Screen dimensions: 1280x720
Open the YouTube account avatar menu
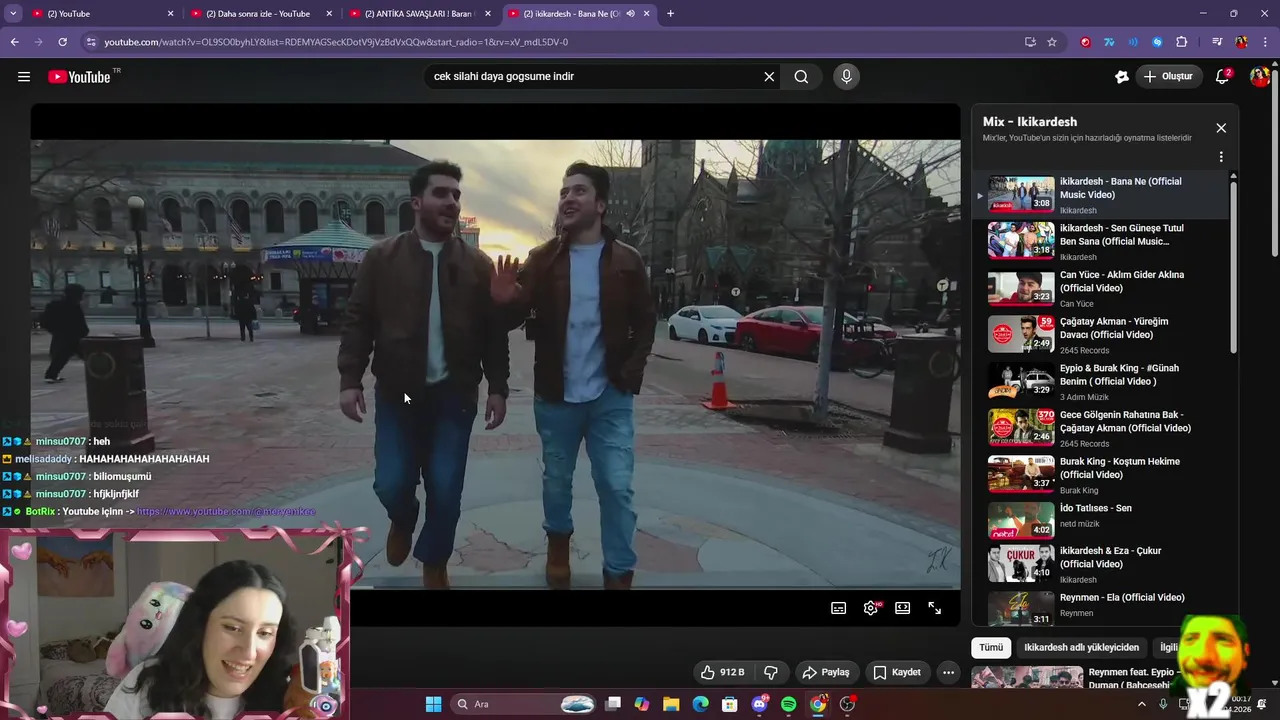point(1259,76)
